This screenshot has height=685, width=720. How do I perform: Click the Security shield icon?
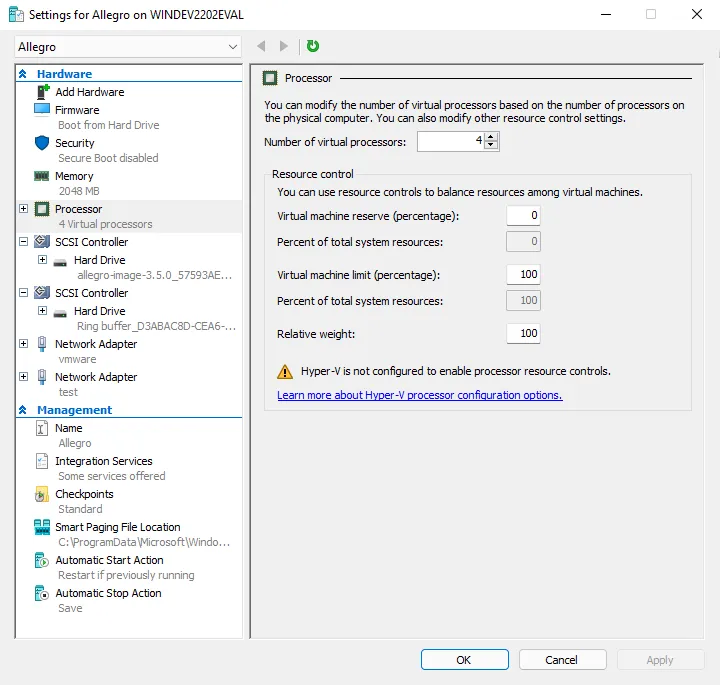click(42, 143)
